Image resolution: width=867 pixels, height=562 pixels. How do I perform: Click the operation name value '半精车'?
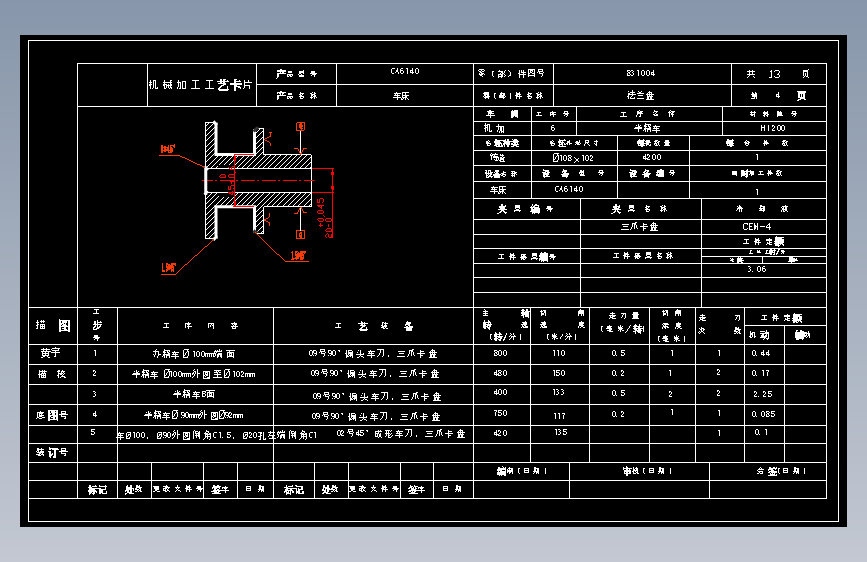coord(647,128)
